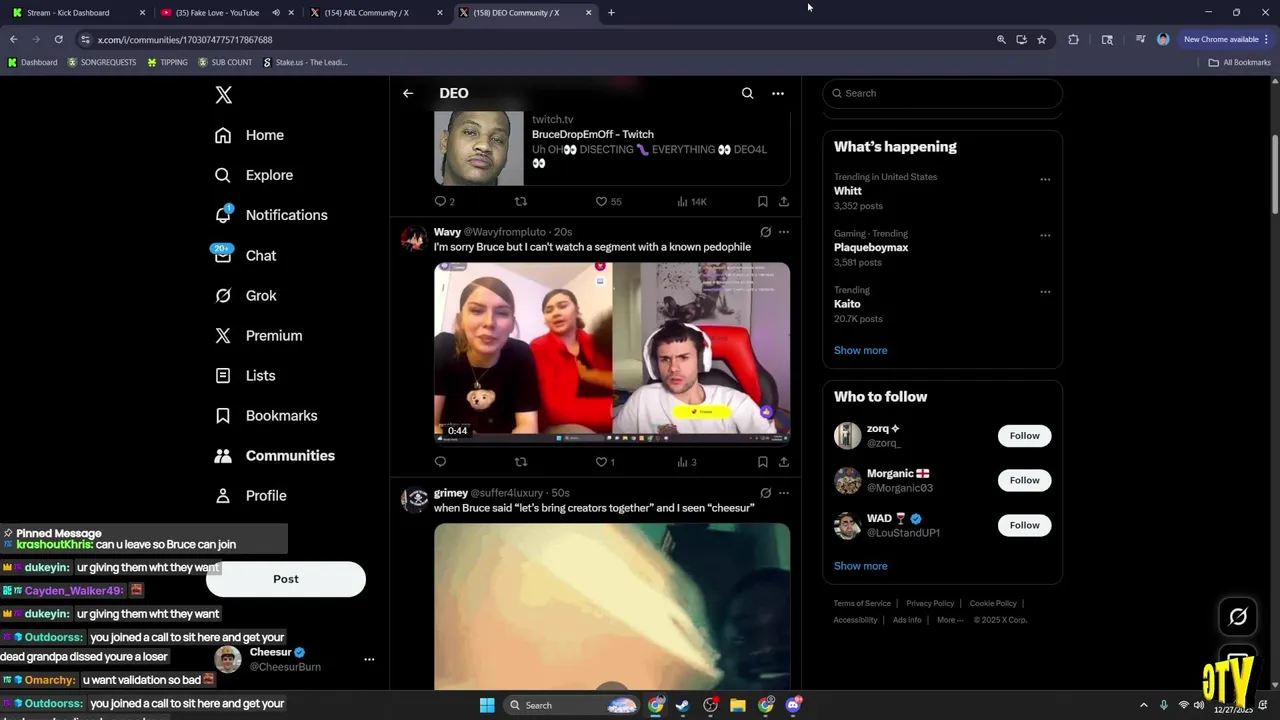The height and width of the screenshot is (720, 1280).
Task: Open Wavy's post more options menu
Action: coord(784,232)
